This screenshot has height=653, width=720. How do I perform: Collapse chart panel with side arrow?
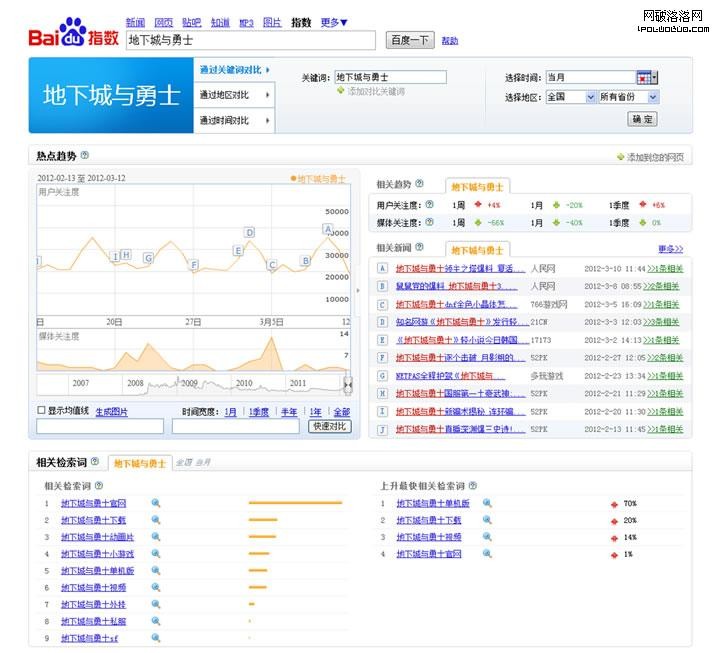pyautogui.click(x=358, y=290)
